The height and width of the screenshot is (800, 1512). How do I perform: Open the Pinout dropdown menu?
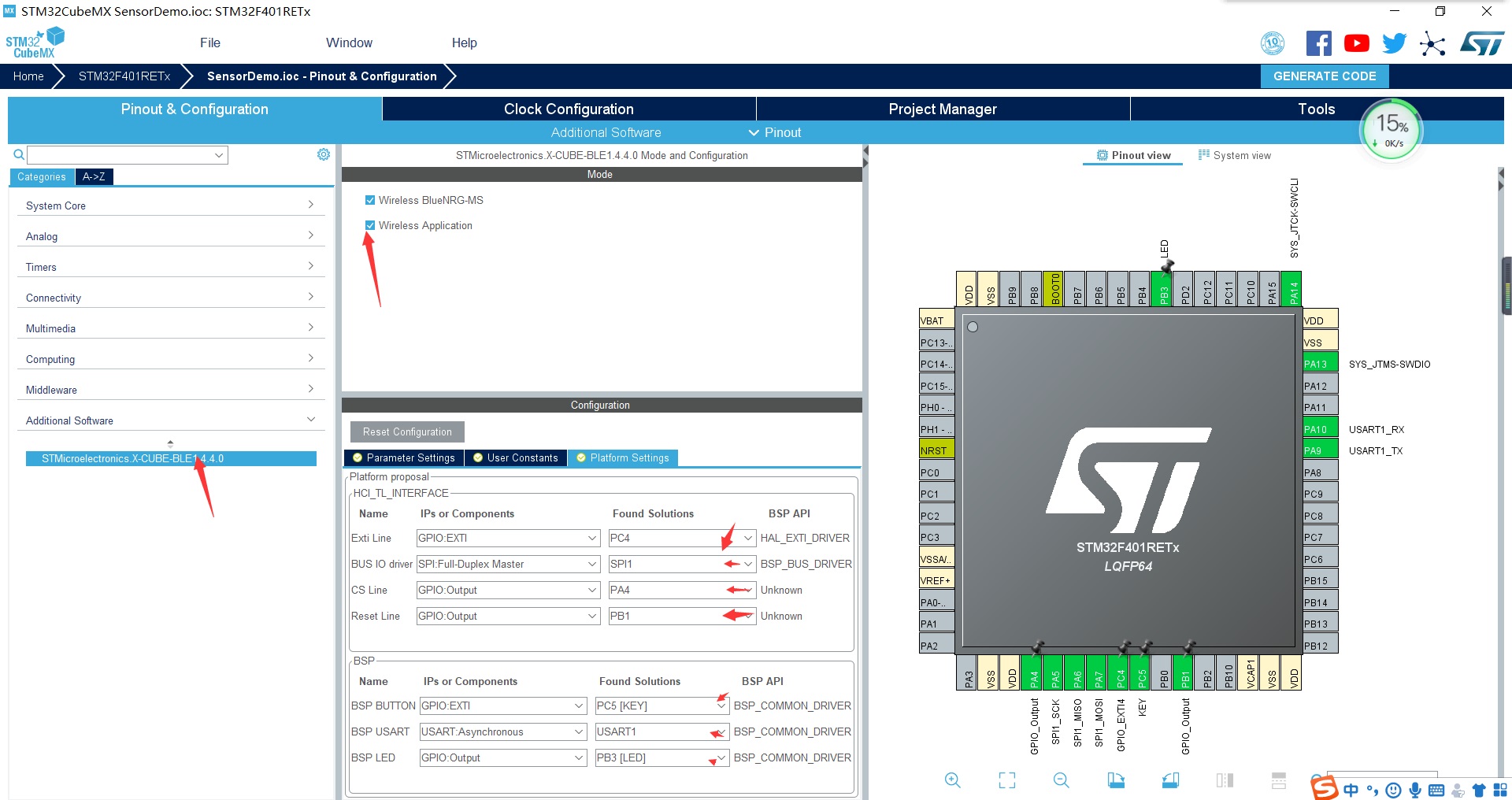click(x=775, y=132)
